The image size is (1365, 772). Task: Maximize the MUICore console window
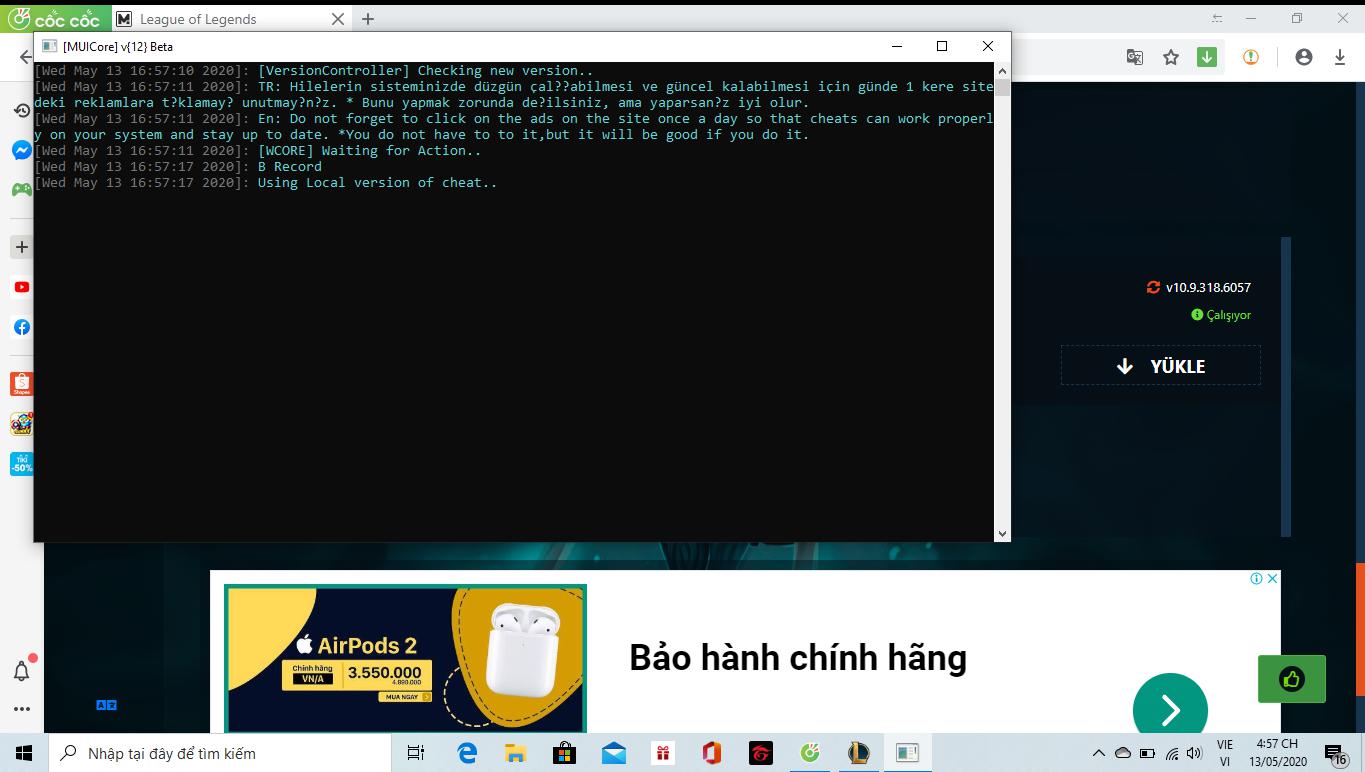coord(942,46)
